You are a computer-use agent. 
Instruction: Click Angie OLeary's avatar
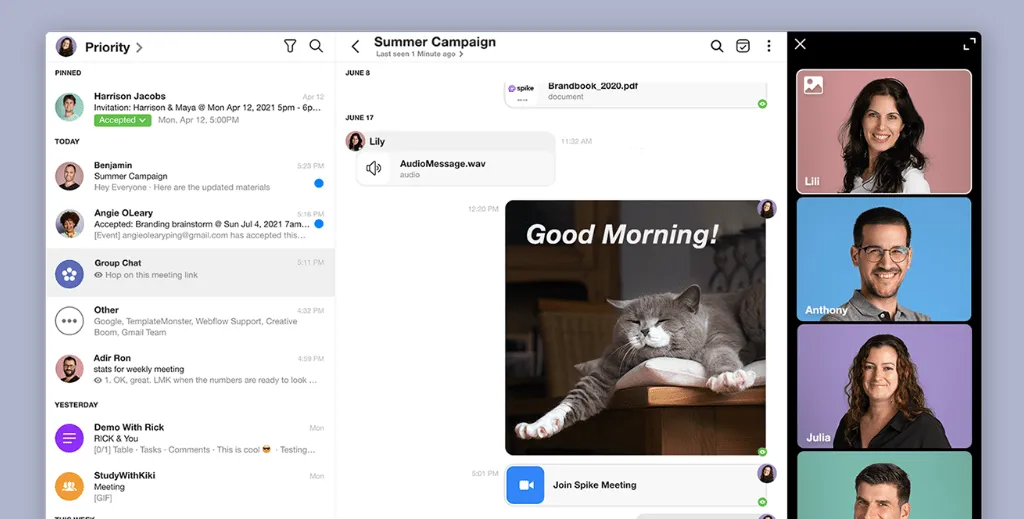69,224
